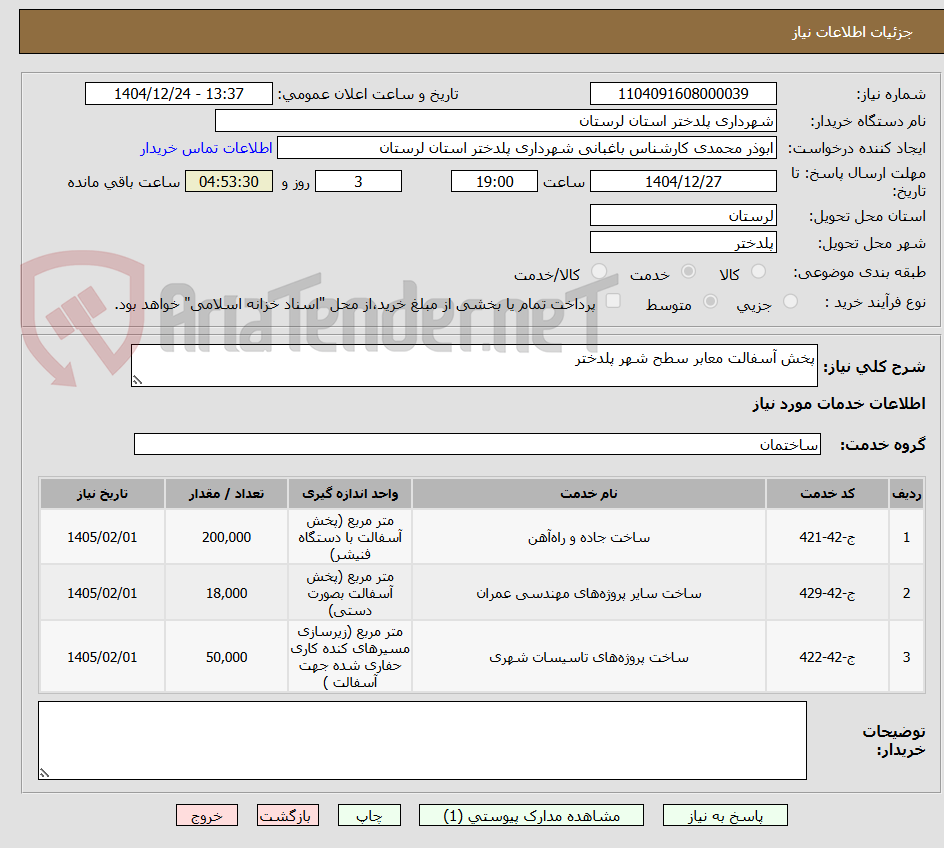Click unit cell mentioning زیرسازی مسیرهای کنده کاری
The width and height of the screenshot is (944, 848).
coord(350,657)
